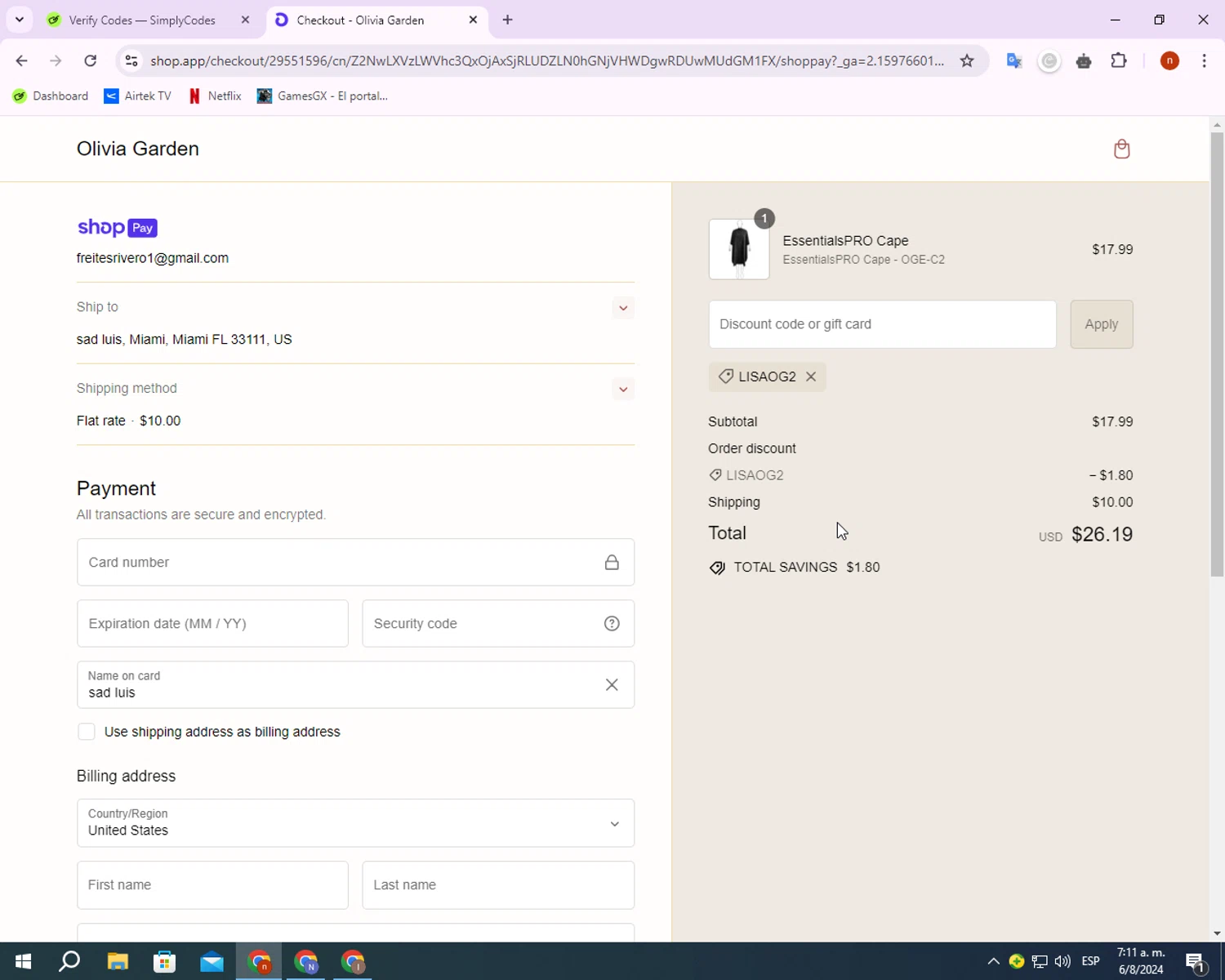Open the network icon in system tray
The height and width of the screenshot is (980, 1225).
coord(1040,962)
